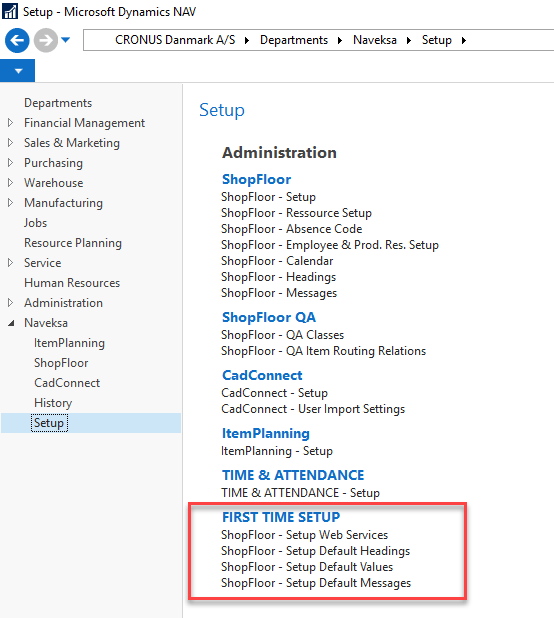This screenshot has height=618, width=554.
Task: Click the grey Forward navigation arrow
Action: click(x=46, y=40)
